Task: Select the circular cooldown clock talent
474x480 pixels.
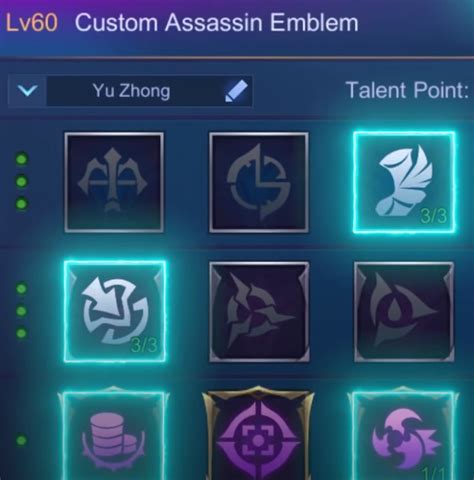Action: pos(259,182)
